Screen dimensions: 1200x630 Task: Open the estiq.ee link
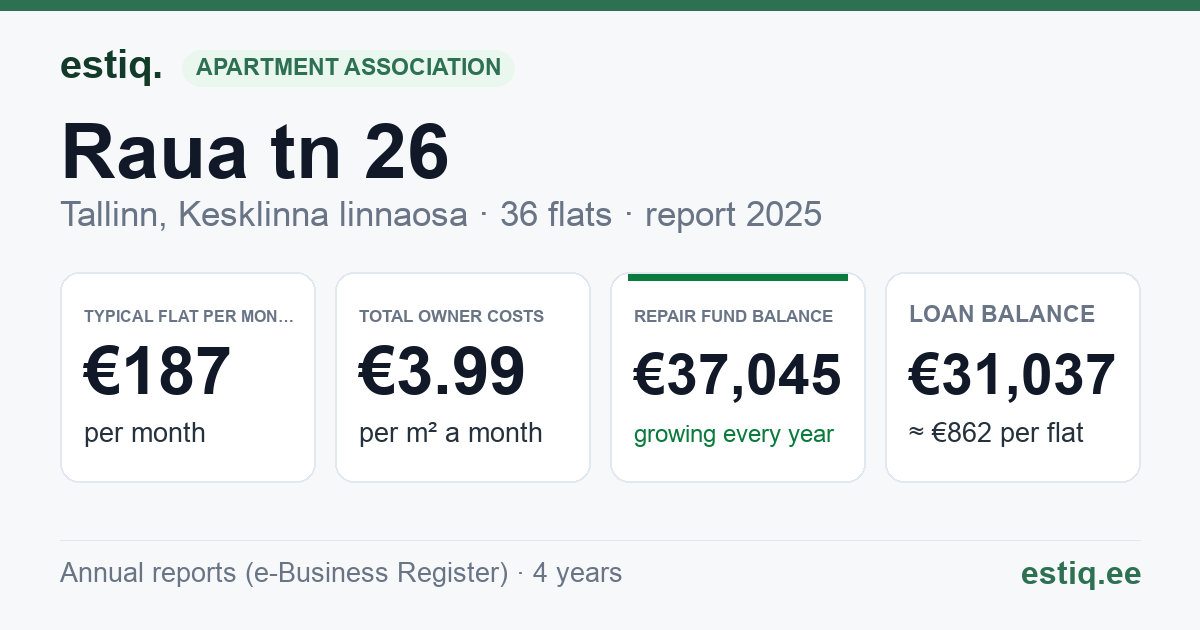coord(1080,573)
